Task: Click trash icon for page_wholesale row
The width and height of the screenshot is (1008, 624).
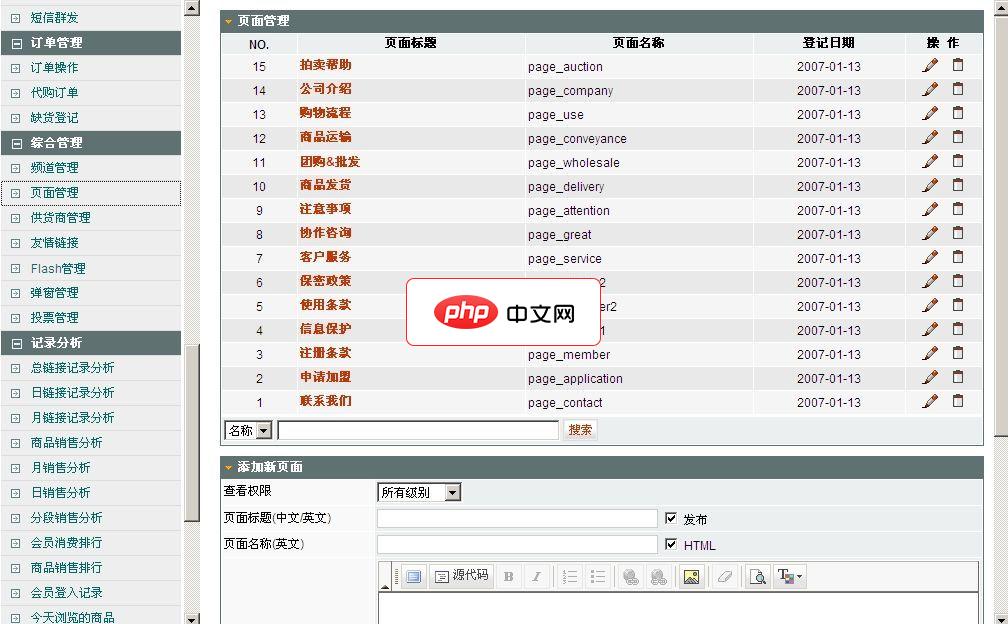Action: click(x=957, y=162)
